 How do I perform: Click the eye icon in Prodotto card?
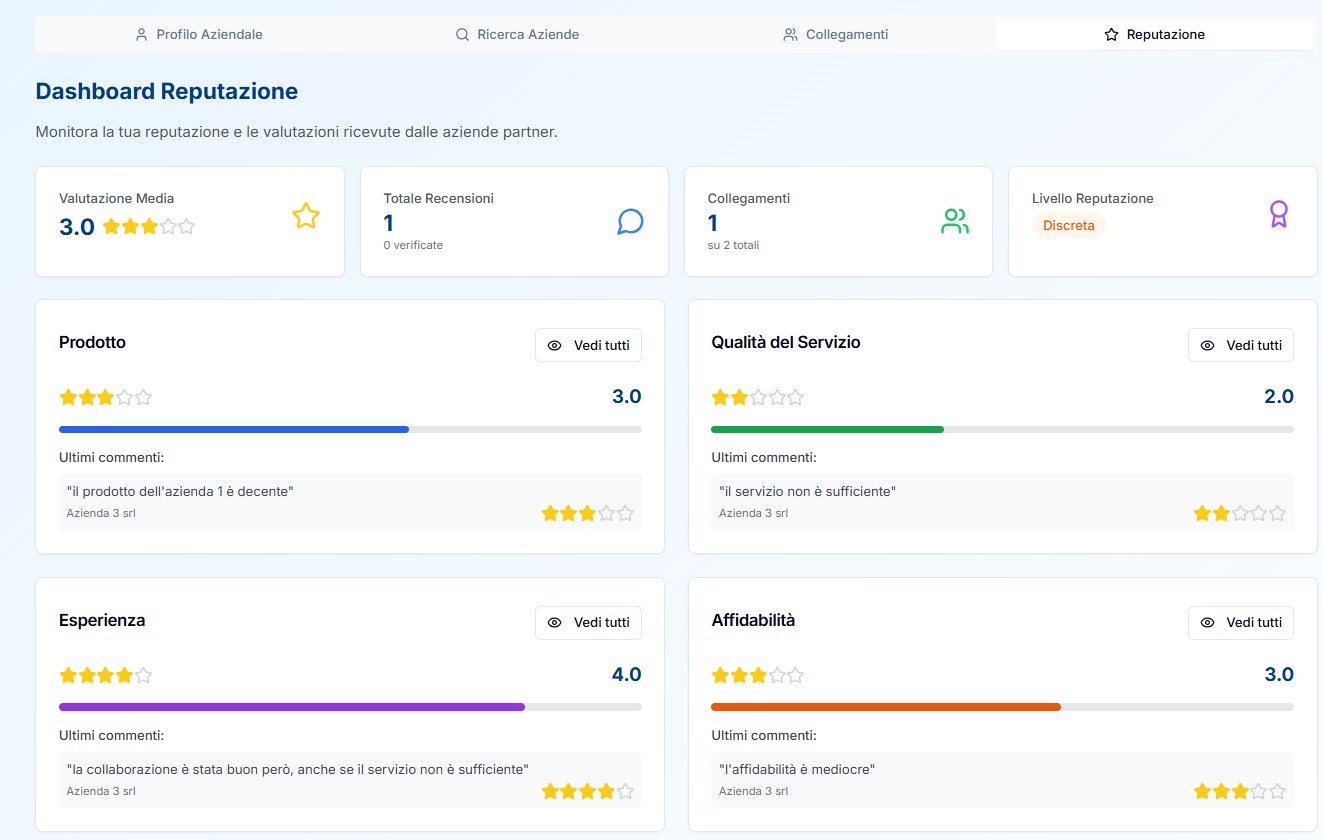coord(555,345)
